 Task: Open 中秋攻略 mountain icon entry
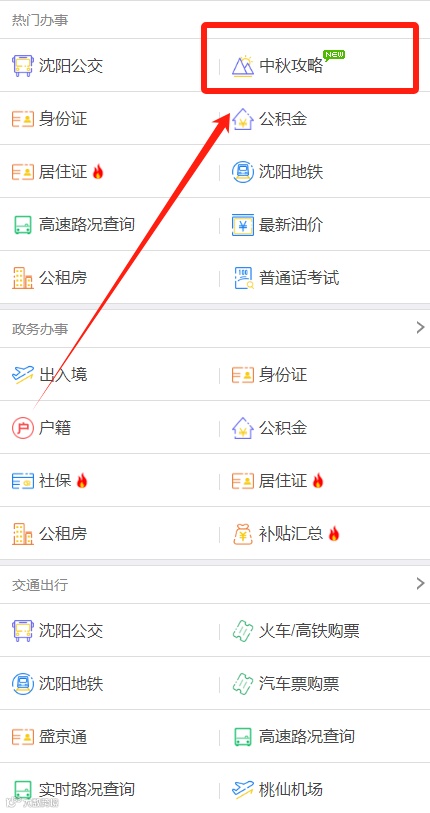242,66
